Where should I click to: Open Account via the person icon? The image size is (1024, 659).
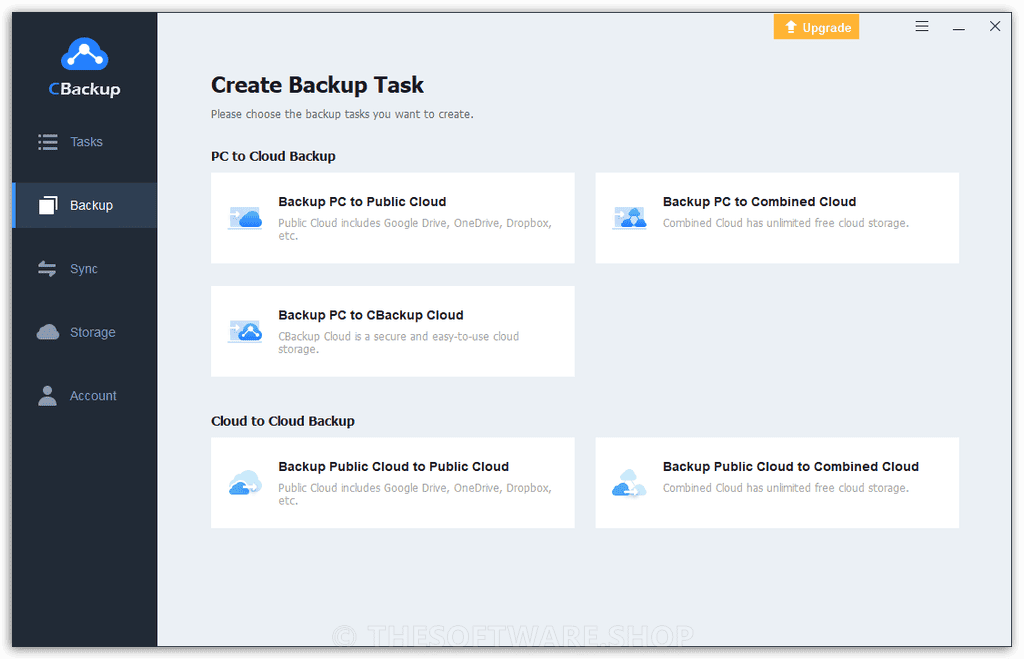click(x=47, y=395)
